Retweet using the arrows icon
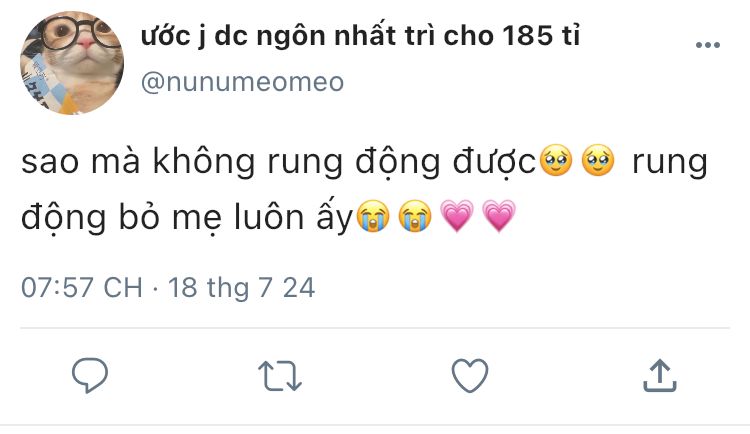Viewport: 750px width, 434px height. [x=280, y=376]
